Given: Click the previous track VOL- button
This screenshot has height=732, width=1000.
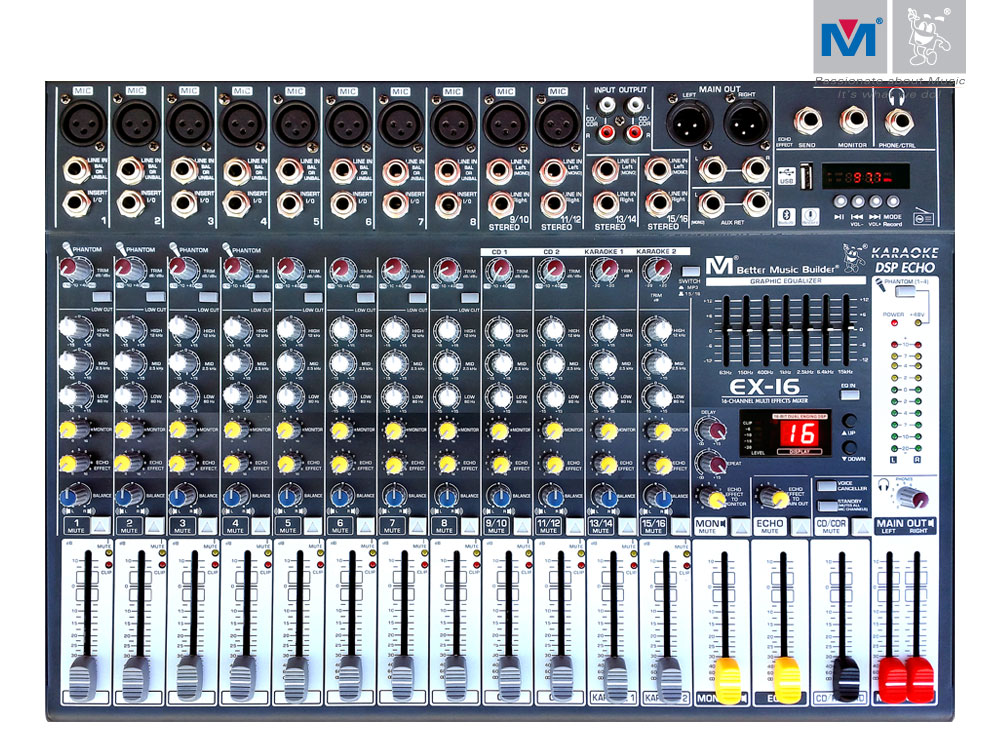Looking at the screenshot, I should [x=858, y=201].
